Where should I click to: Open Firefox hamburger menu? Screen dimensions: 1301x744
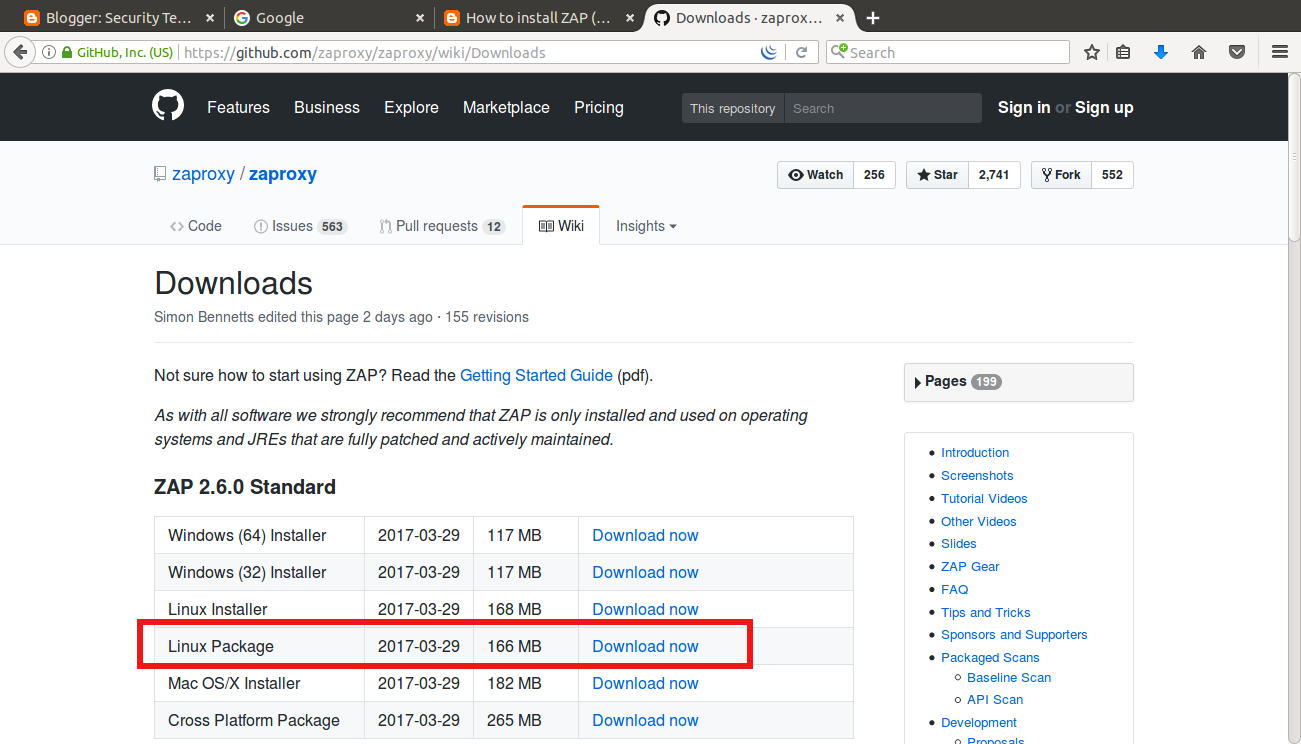(x=1280, y=52)
